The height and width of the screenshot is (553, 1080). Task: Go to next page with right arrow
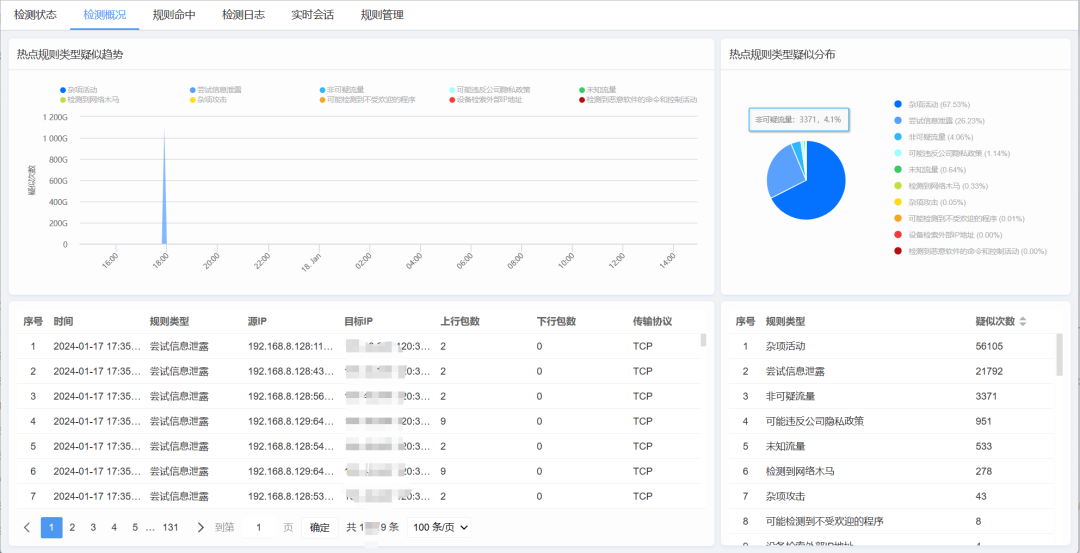pyautogui.click(x=200, y=528)
